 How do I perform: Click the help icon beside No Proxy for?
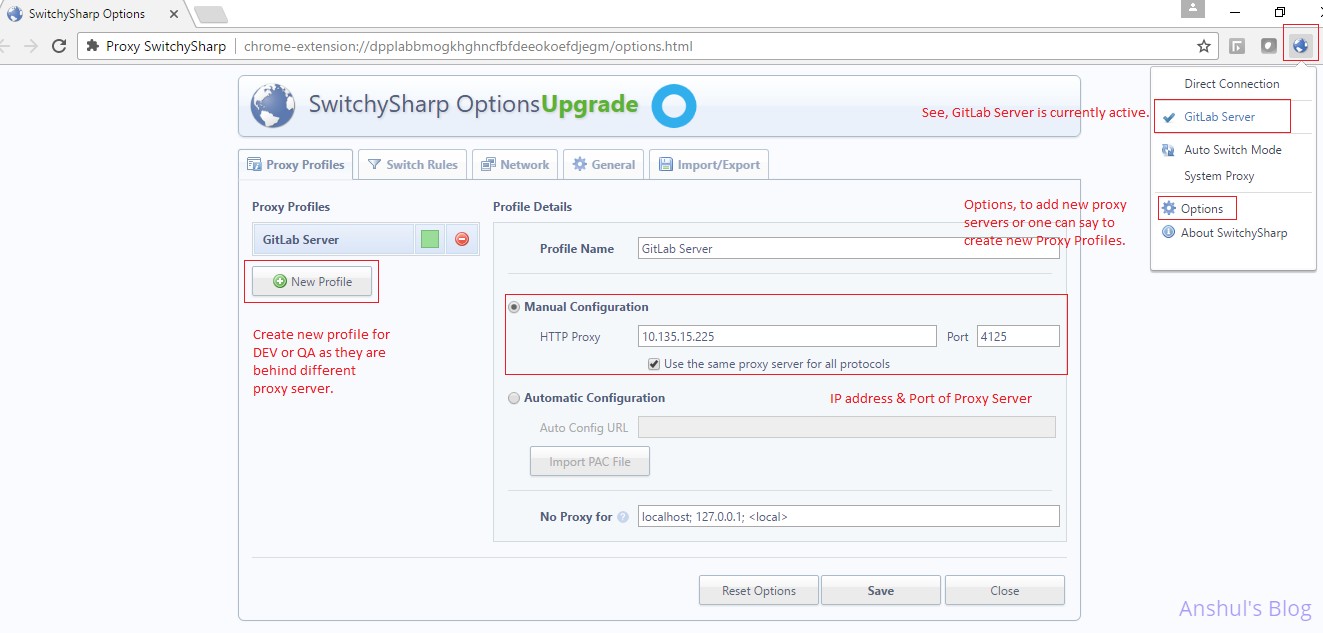click(623, 517)
